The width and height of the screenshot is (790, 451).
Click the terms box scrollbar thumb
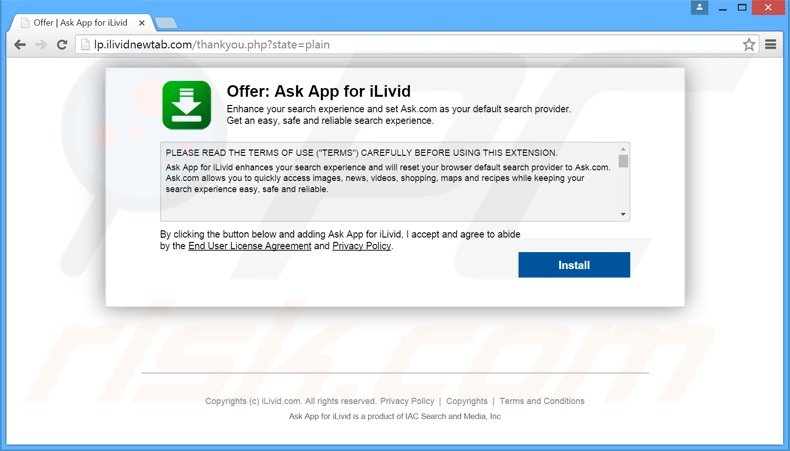623,161
